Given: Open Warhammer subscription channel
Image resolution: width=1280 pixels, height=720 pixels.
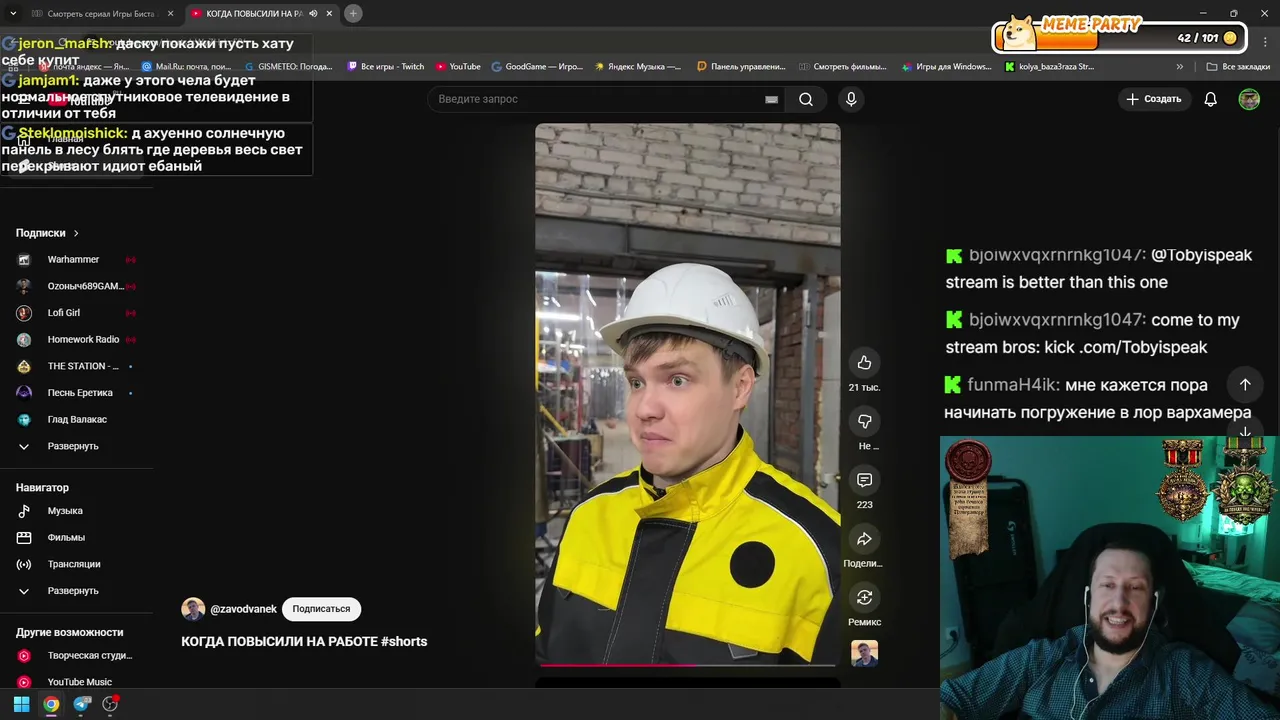Looking at the screenshot, I should click(x=75, y=260).
